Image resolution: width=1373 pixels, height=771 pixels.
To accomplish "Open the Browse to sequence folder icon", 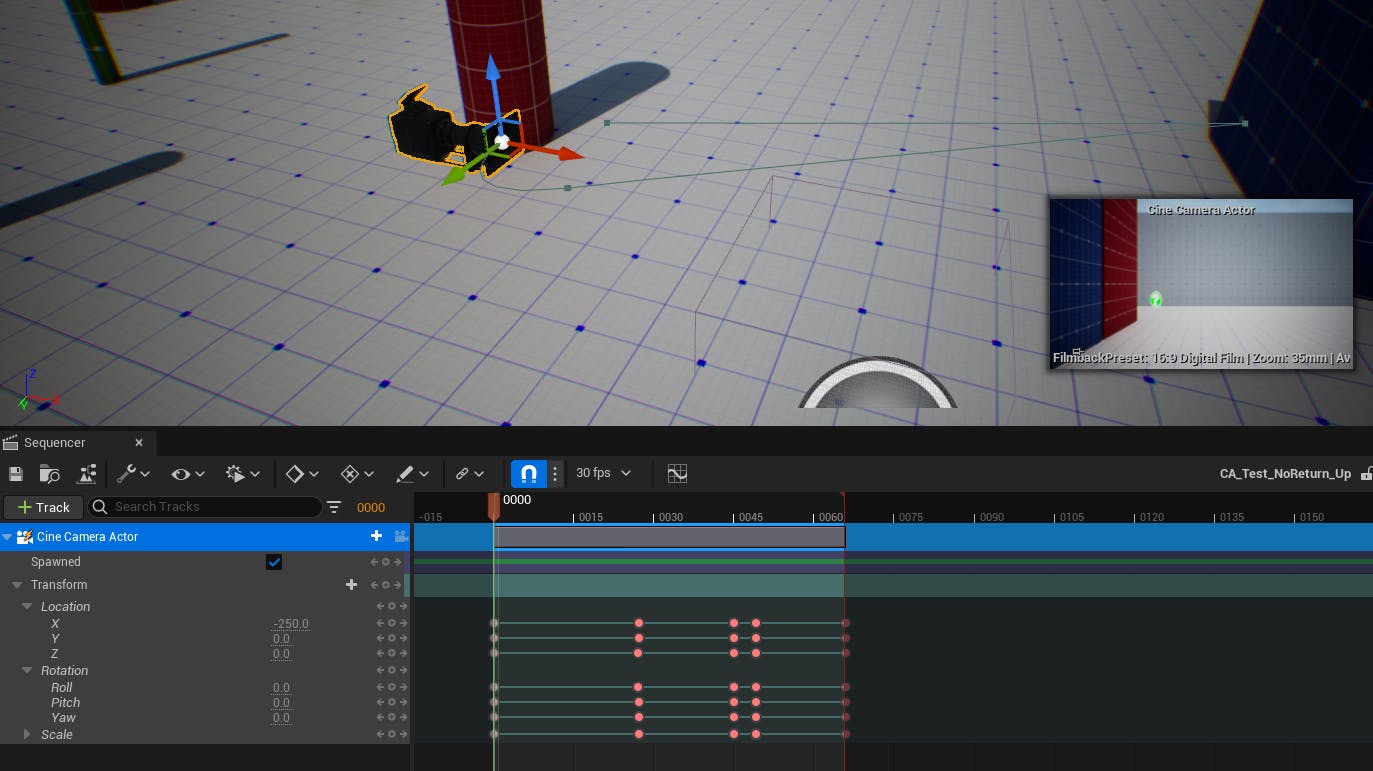I will 49,473.
